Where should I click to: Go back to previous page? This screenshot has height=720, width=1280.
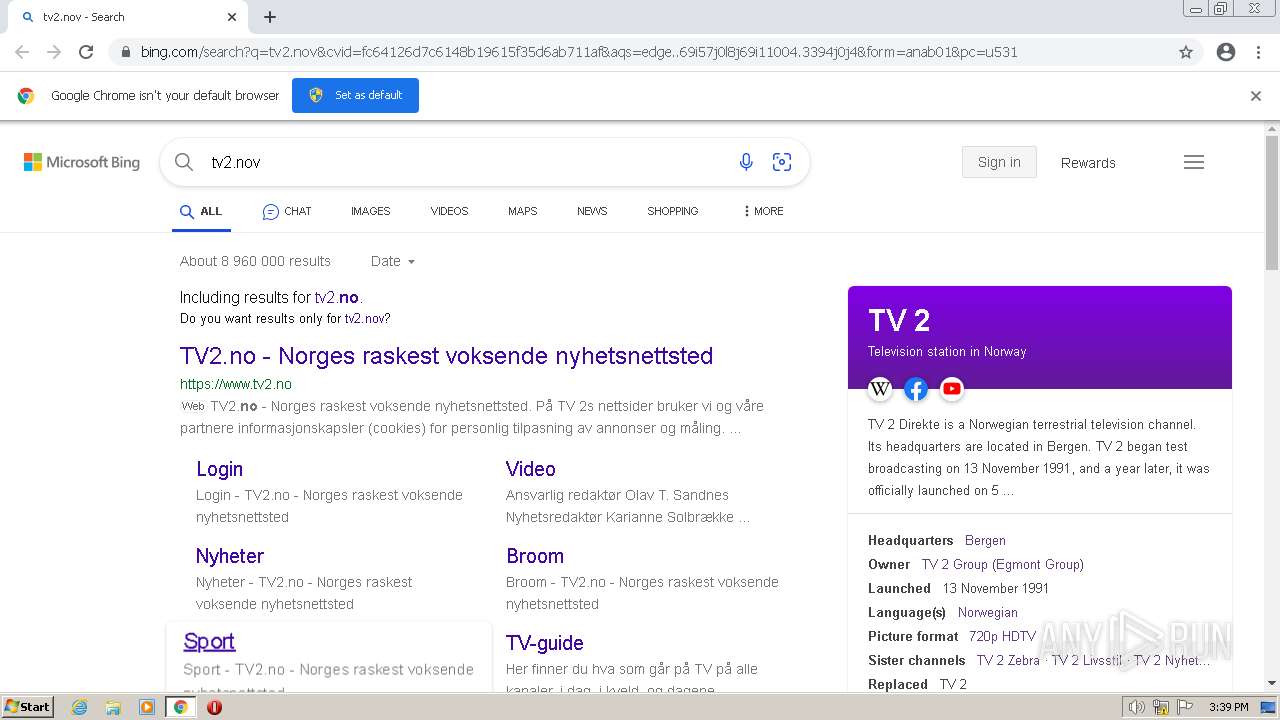22,52
